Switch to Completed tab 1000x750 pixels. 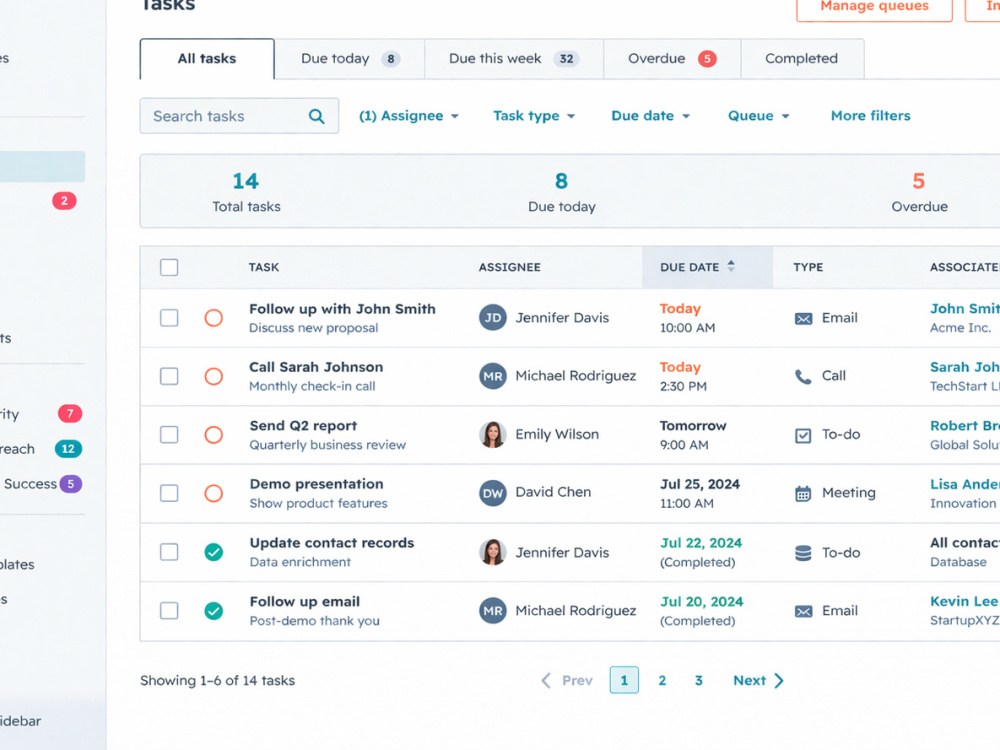[x=802, y=59]
